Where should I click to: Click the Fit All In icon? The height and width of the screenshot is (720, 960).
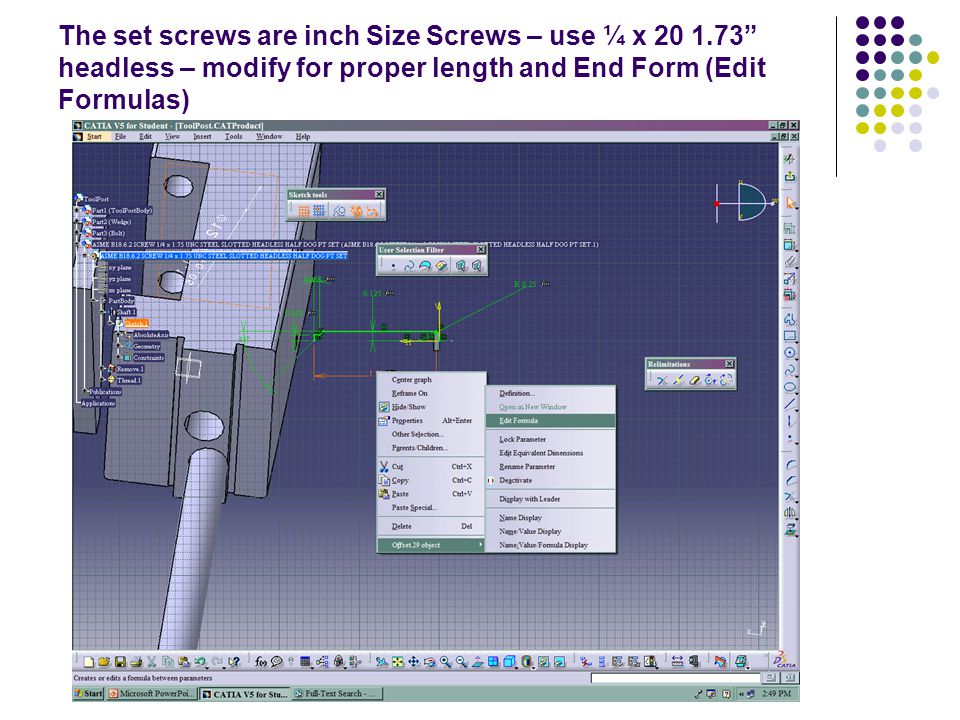pos(398,662)
